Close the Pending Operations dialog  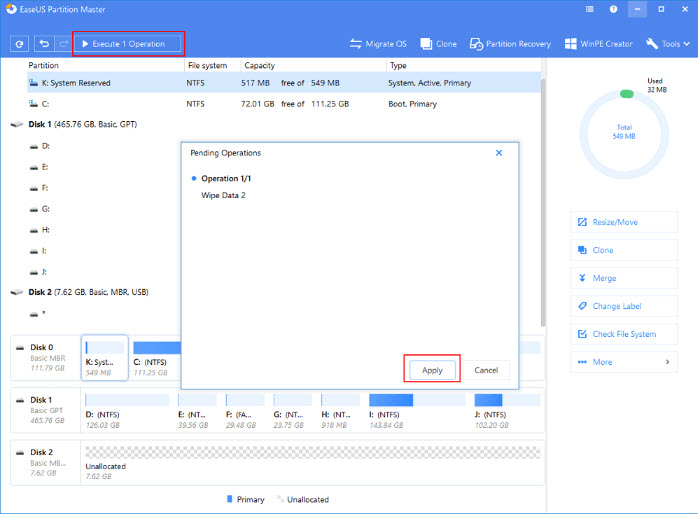tap(499, 153)
